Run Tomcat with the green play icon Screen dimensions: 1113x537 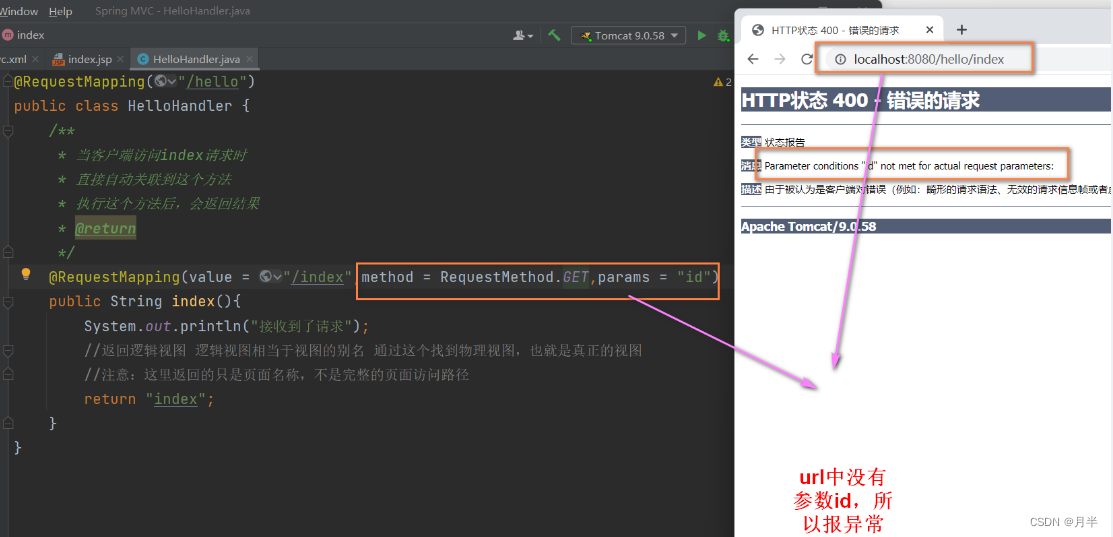point(702,35)
